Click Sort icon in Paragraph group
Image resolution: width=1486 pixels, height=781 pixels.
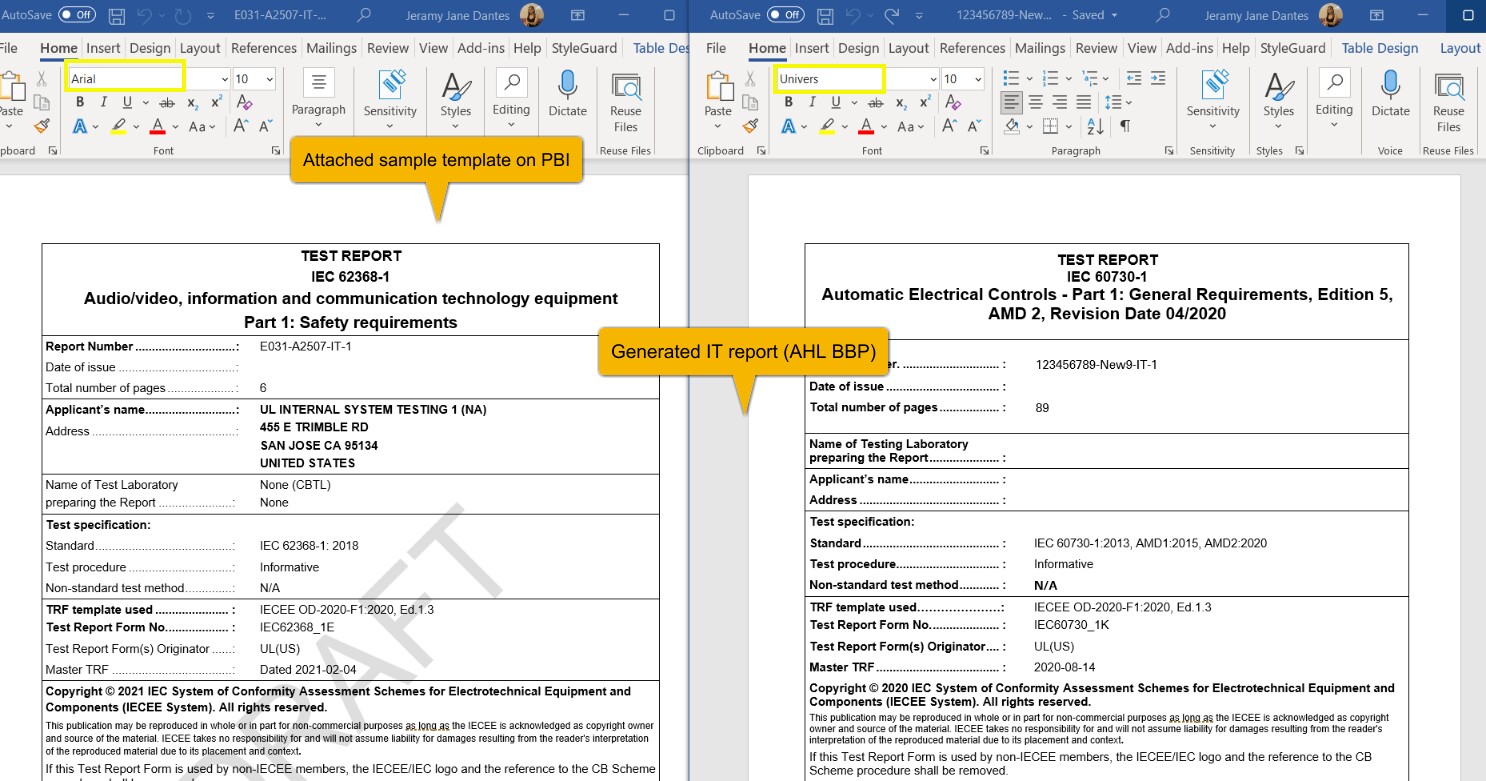click(x=1095, y=126)
